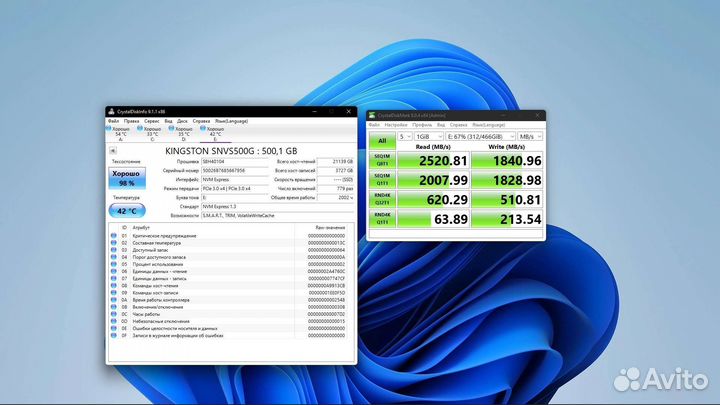Open Файл menu in CrystalDiskMark

coord(374,125)
